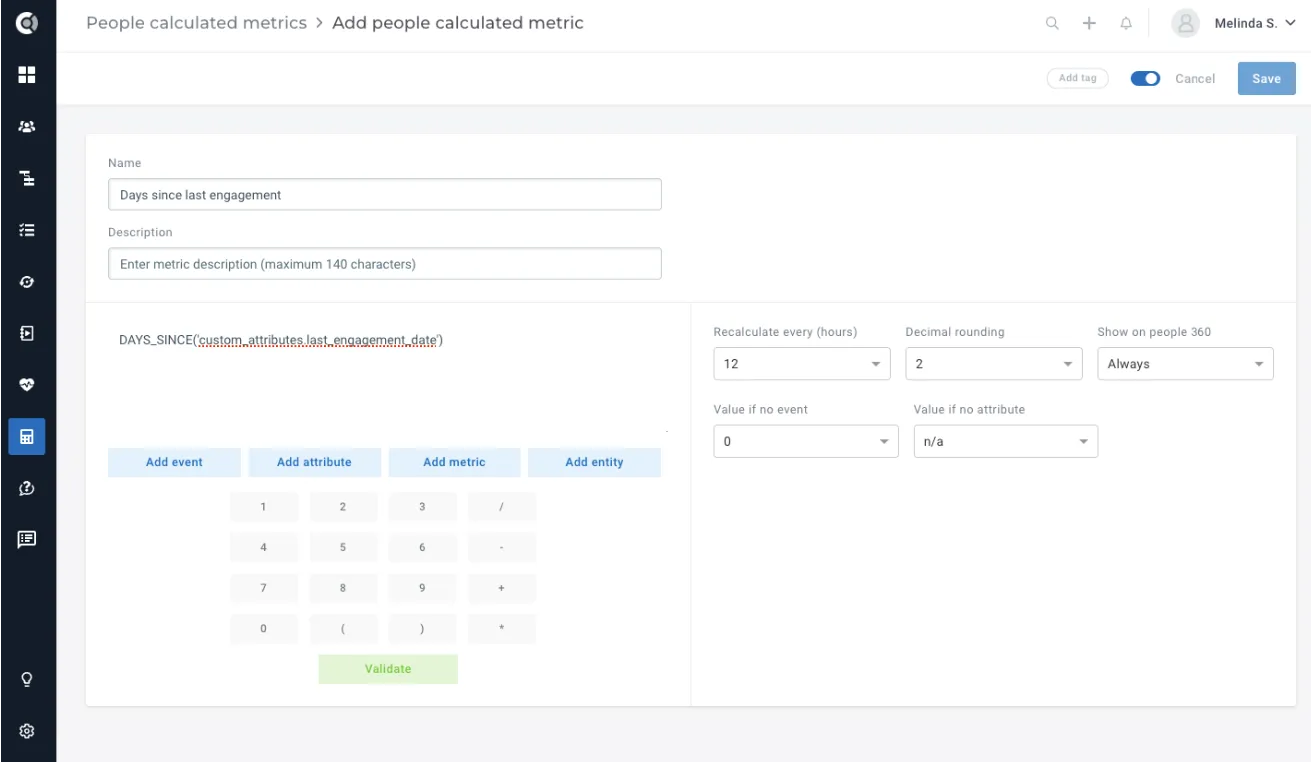Screen dimensions: 1311x762
Task: Open the hierarchy bars icon in sidebar
Action: (27, 178)
